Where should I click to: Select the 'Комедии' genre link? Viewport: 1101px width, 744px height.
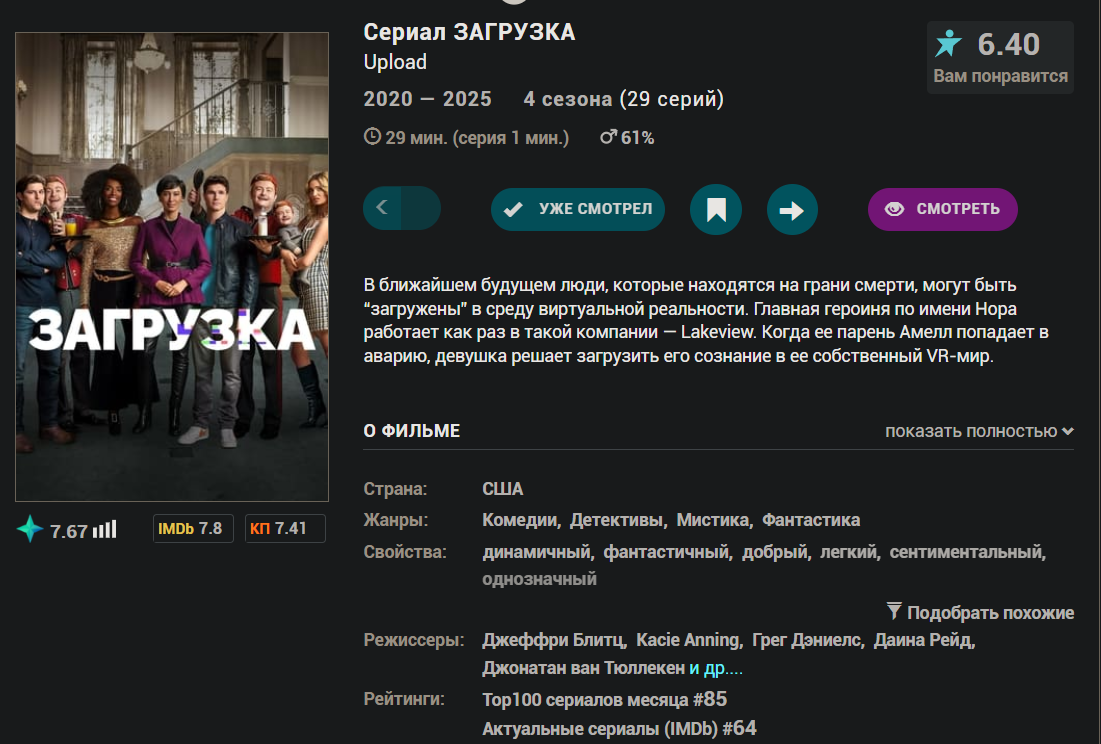520,520
